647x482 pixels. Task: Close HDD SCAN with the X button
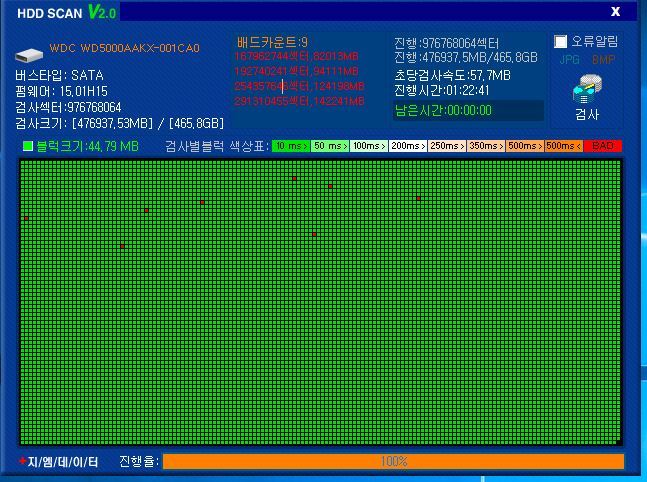pyautogui.click(x=615, y=12)
